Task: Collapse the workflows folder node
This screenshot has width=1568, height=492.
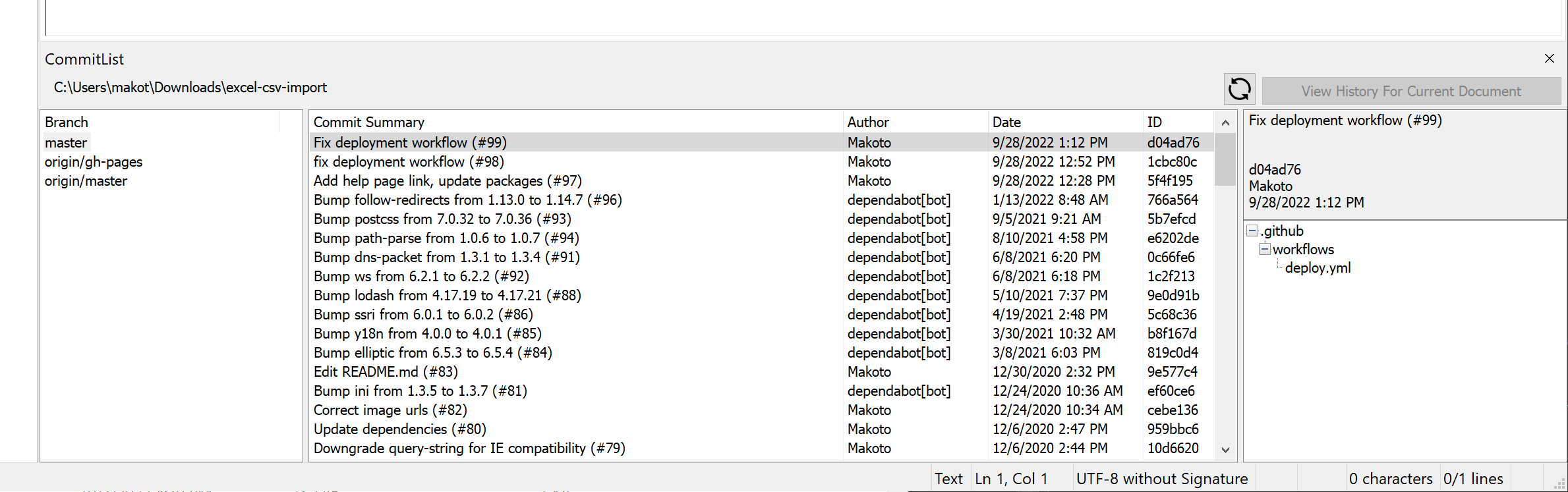Action: pos(1265,249)
